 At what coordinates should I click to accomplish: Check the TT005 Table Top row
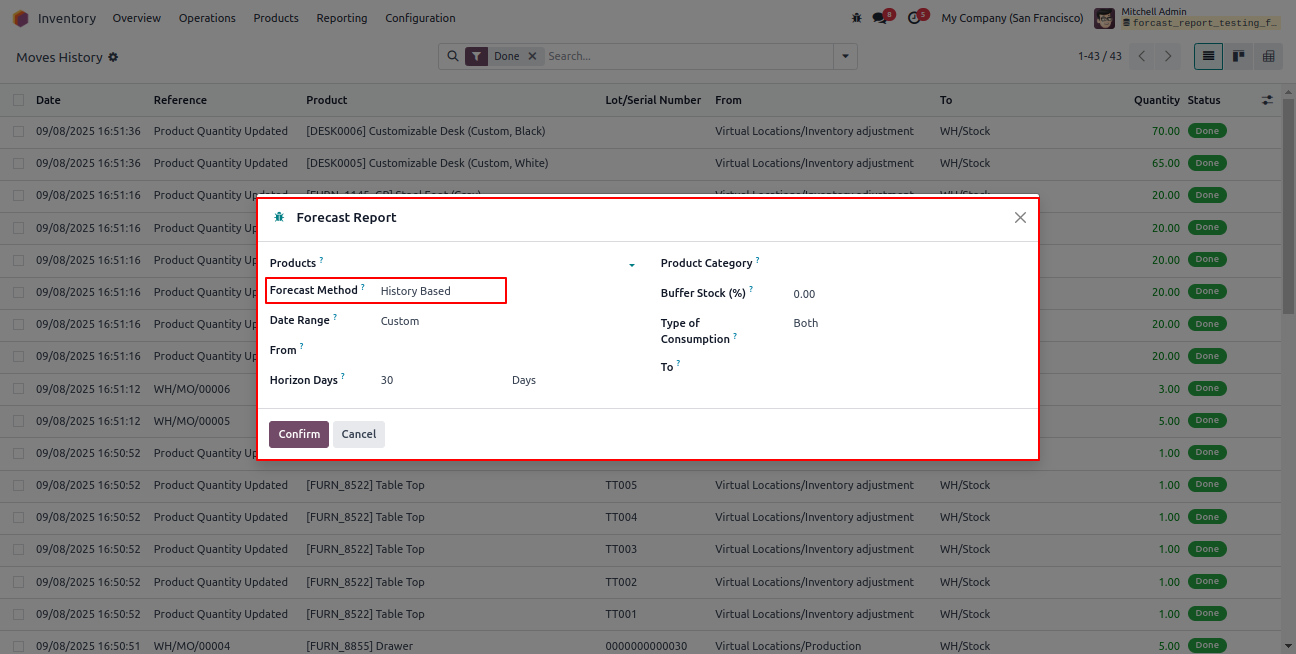[19, 485]
